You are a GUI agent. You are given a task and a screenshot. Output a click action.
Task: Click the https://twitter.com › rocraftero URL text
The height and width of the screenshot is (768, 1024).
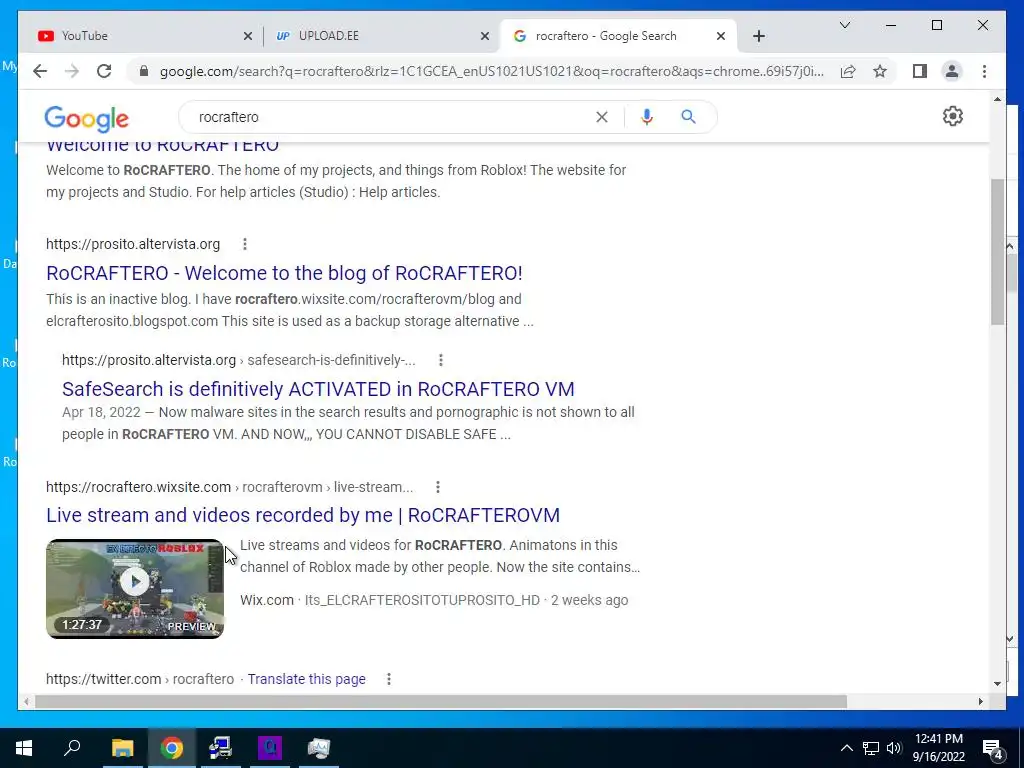(140, 679)
